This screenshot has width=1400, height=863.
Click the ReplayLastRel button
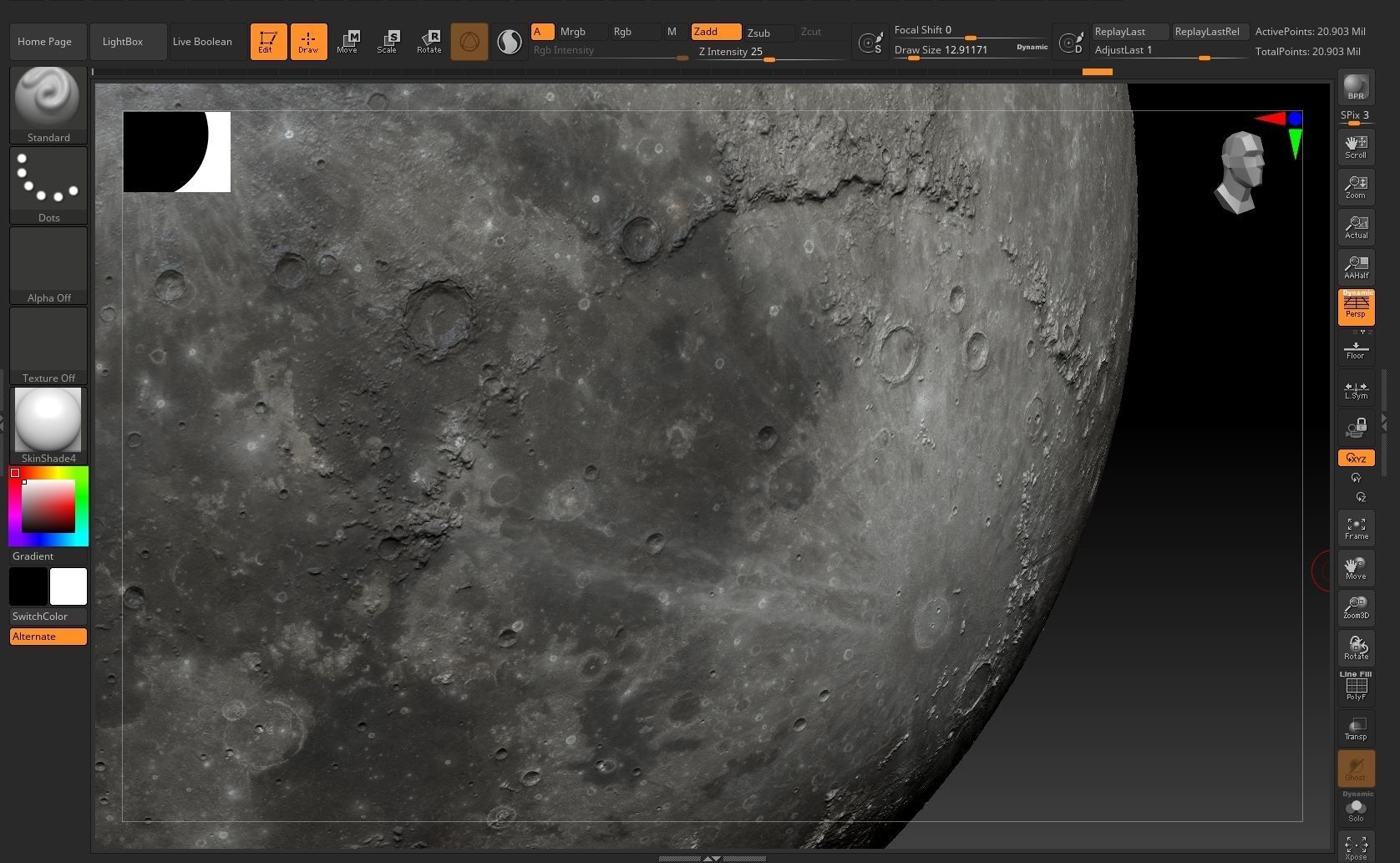pos(1210,32)
